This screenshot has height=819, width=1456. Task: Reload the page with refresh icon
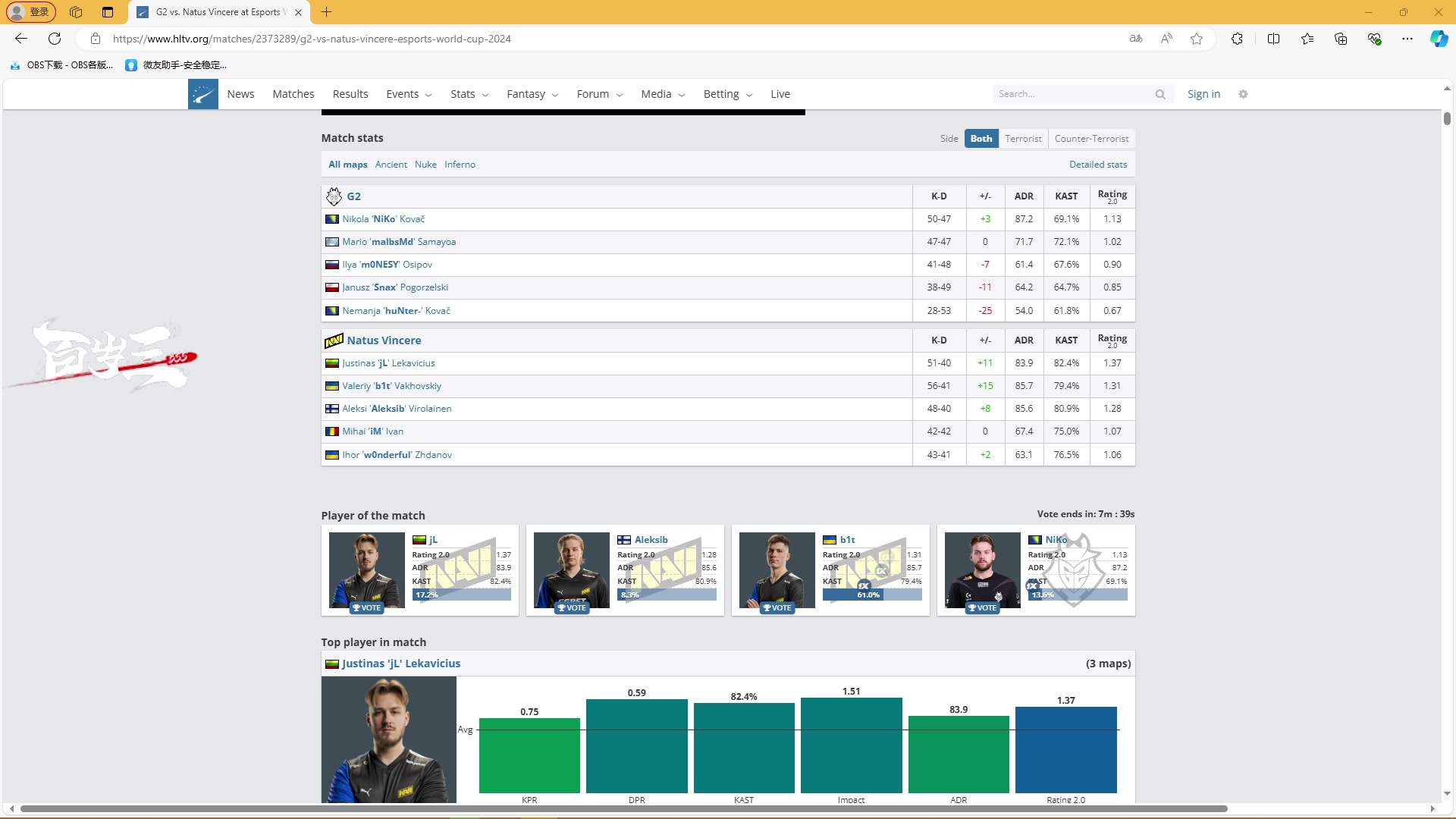pyautogui.click(x=55, y=39)
